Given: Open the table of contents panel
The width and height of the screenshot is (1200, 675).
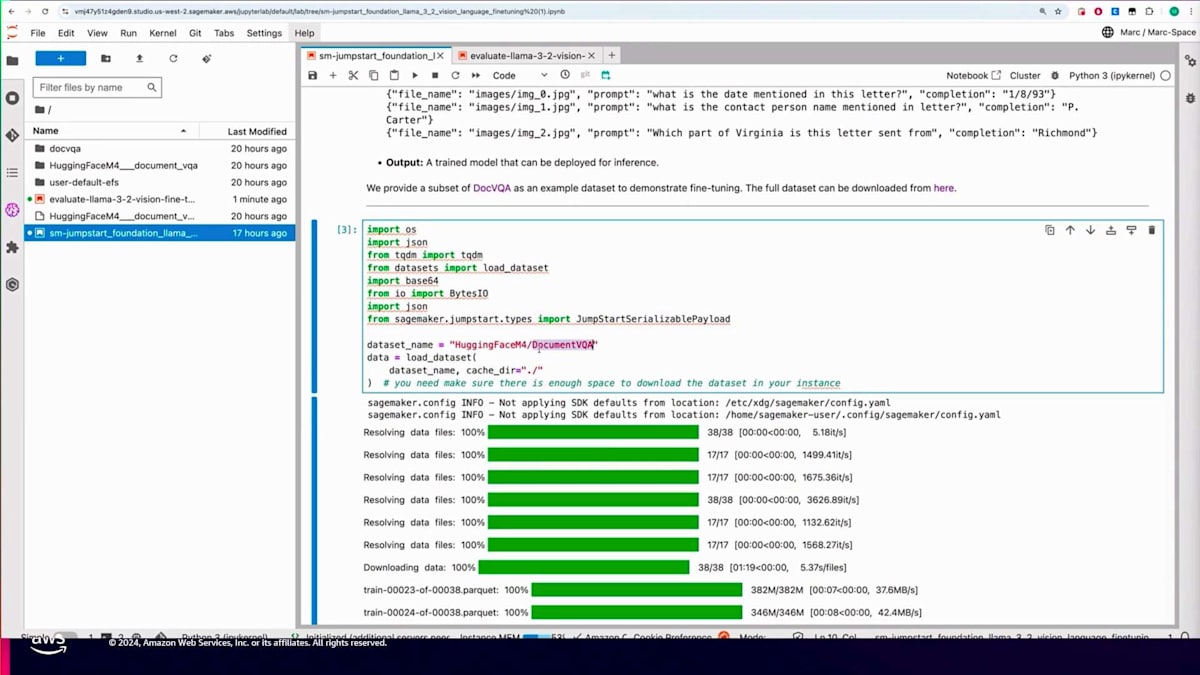Looking at the screenshot, I should point(12,172).
